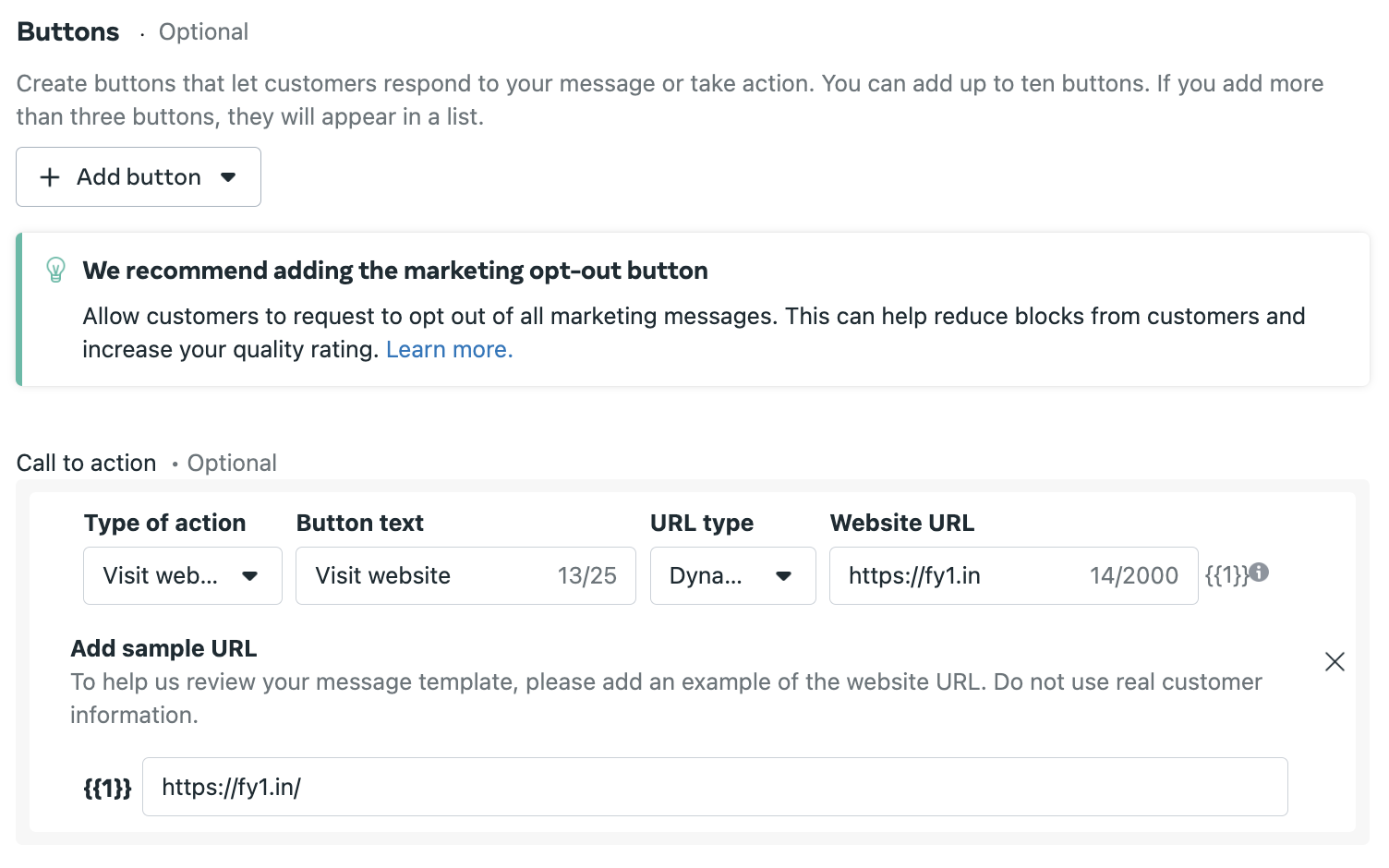Click the marketing opt-out recommendation title
Screen dimensions: 1389x868
click(394, 271)
